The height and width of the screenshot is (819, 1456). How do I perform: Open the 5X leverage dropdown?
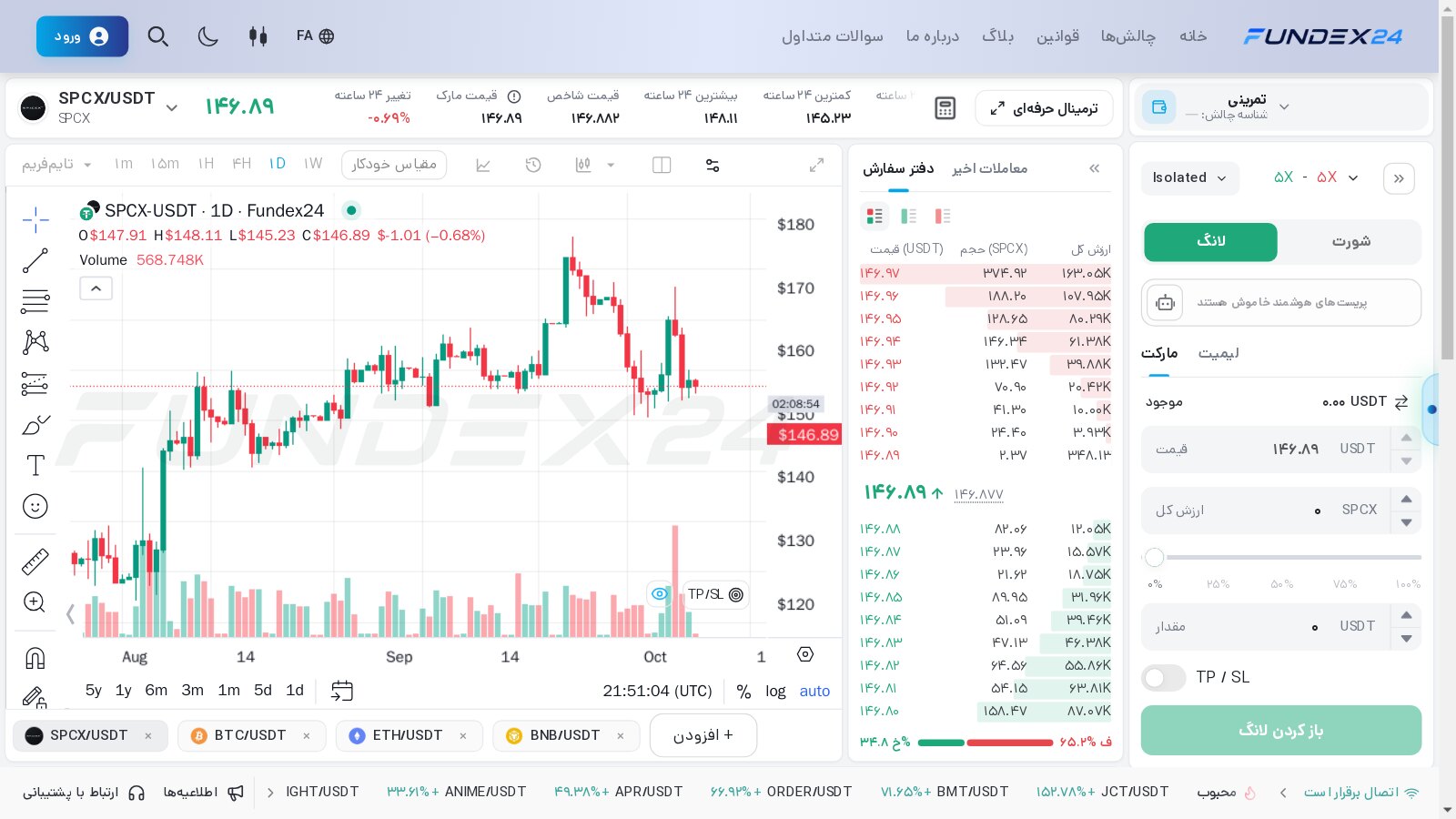point(1316,177)
